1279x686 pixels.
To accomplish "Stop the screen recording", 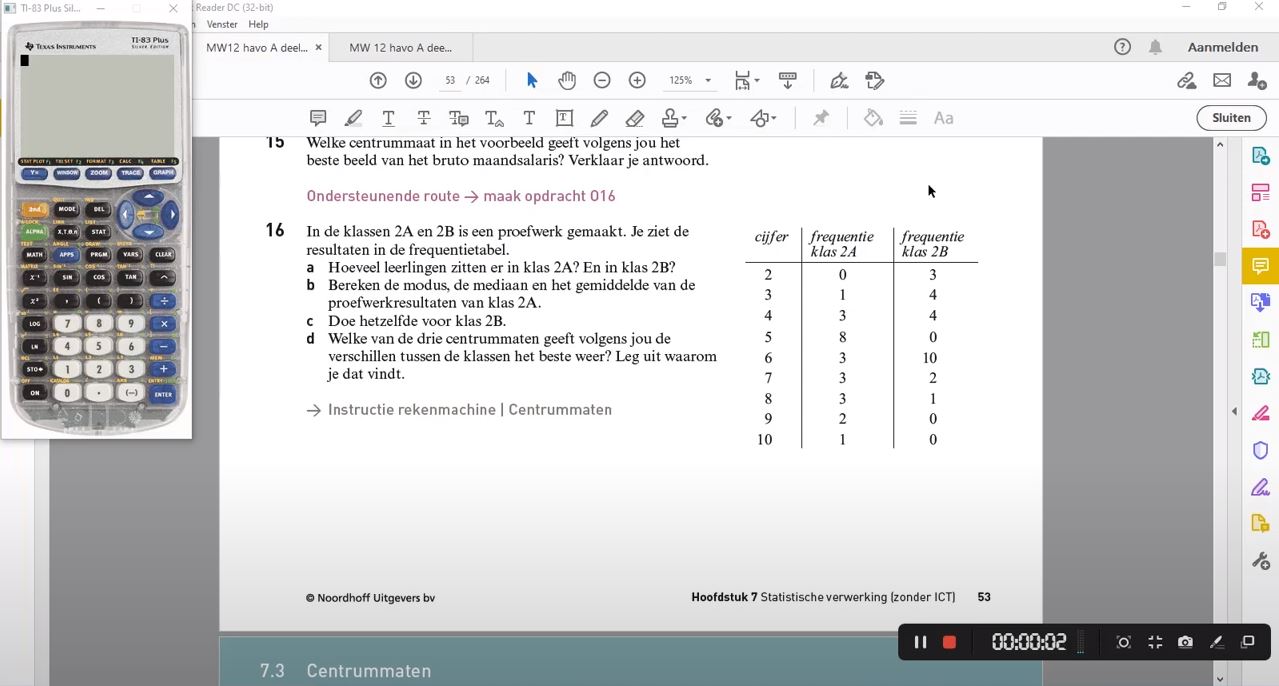I will pos(950,642).
